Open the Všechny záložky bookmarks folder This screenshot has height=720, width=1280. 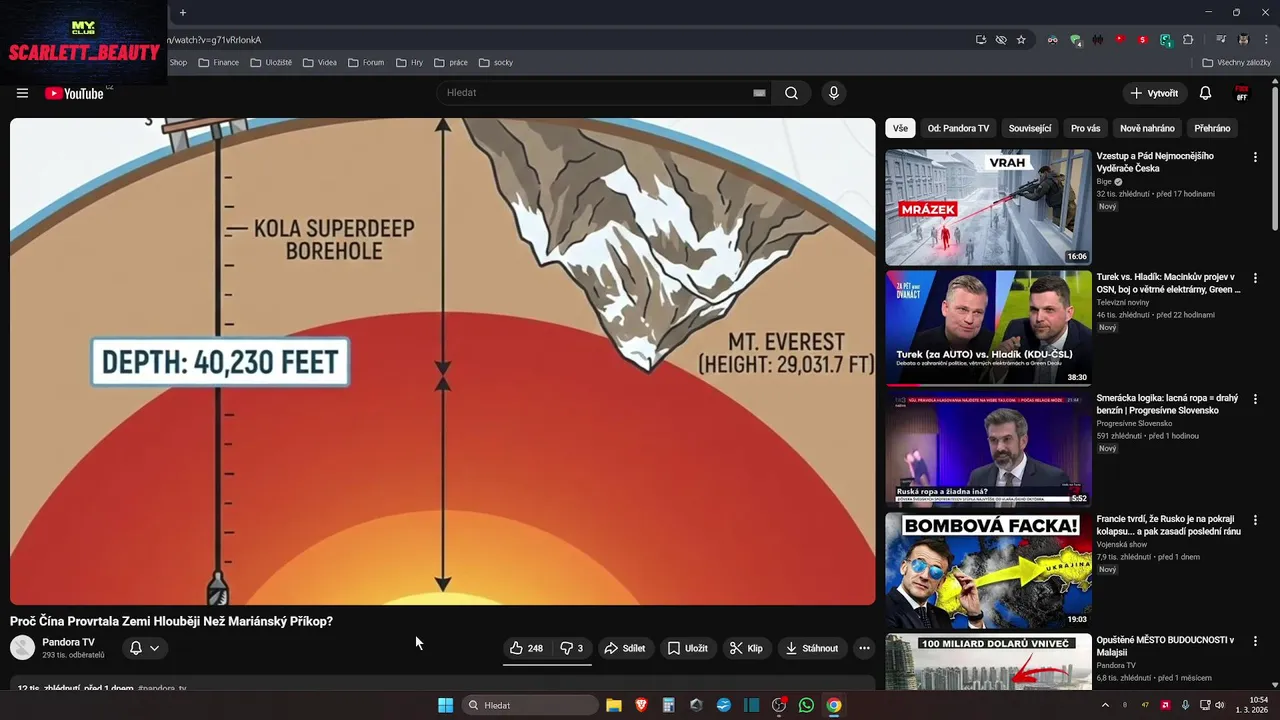coord(1236,62)
